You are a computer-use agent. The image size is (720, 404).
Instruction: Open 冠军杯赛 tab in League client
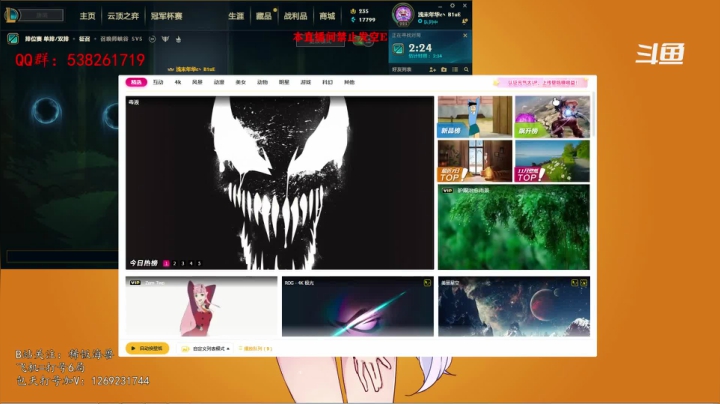coord(166,16)
